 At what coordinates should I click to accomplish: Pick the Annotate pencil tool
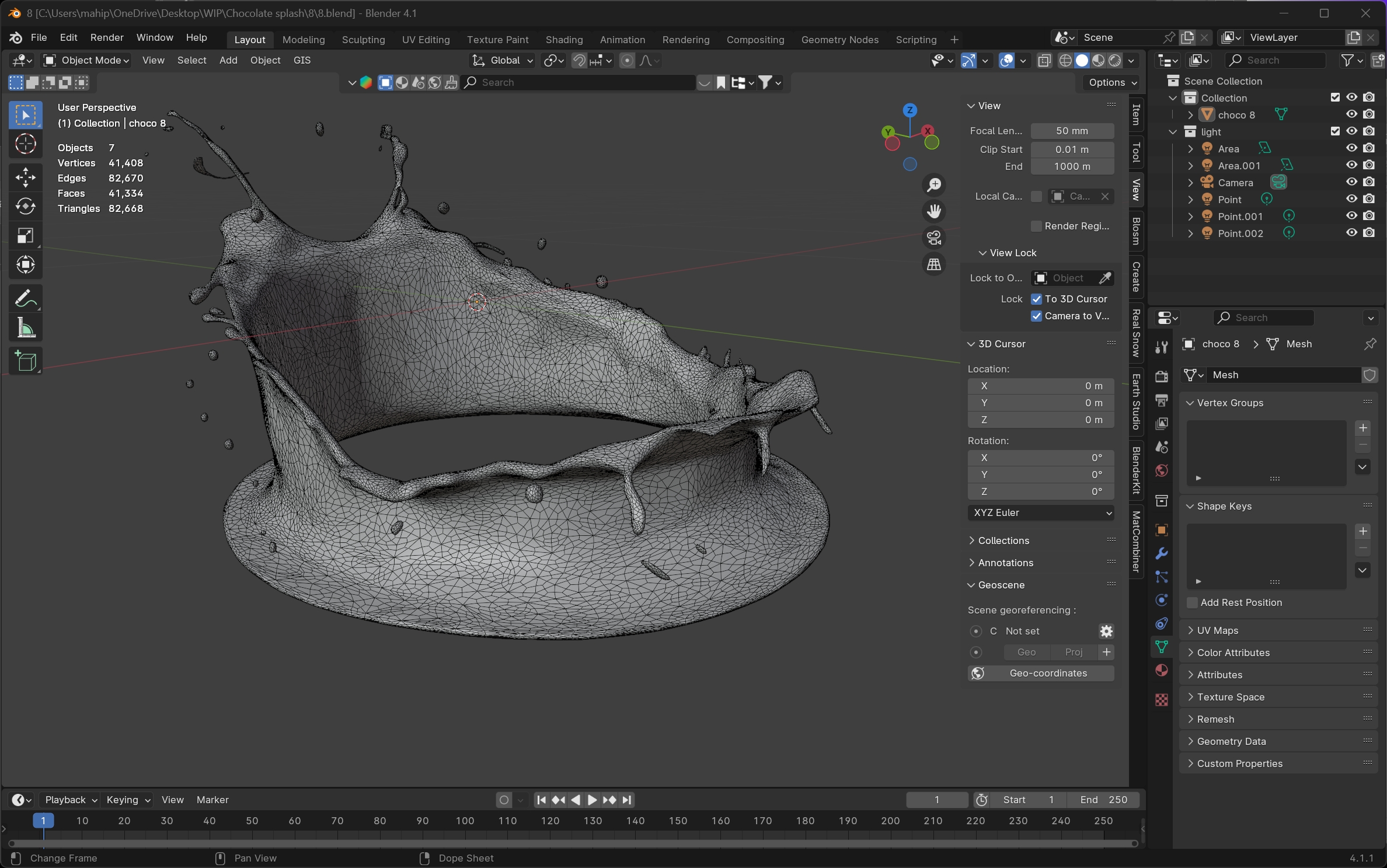(x=25, y=299)
